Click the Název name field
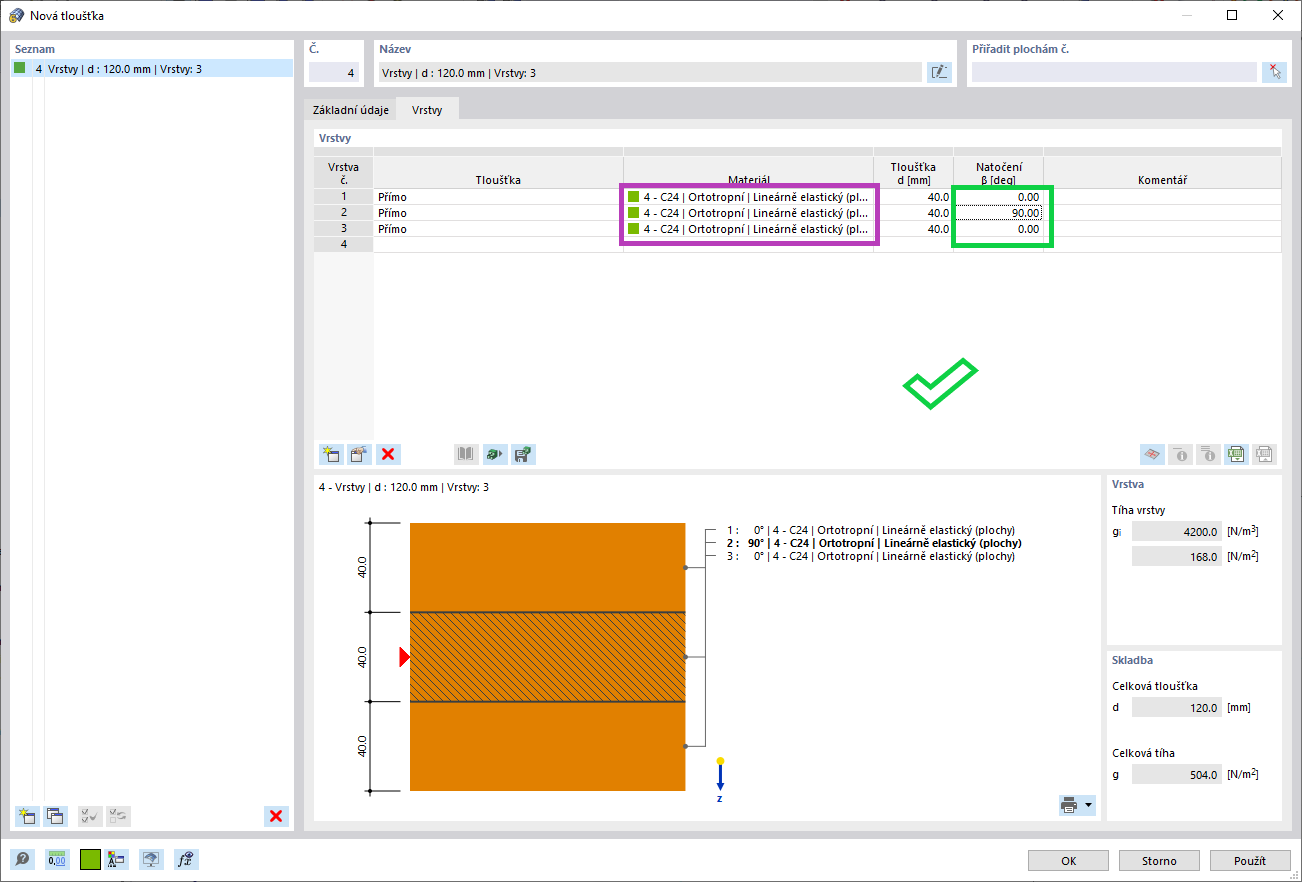Image resolution: width=1302 pixels, height=882 pixels. click(x=650, y=72)
